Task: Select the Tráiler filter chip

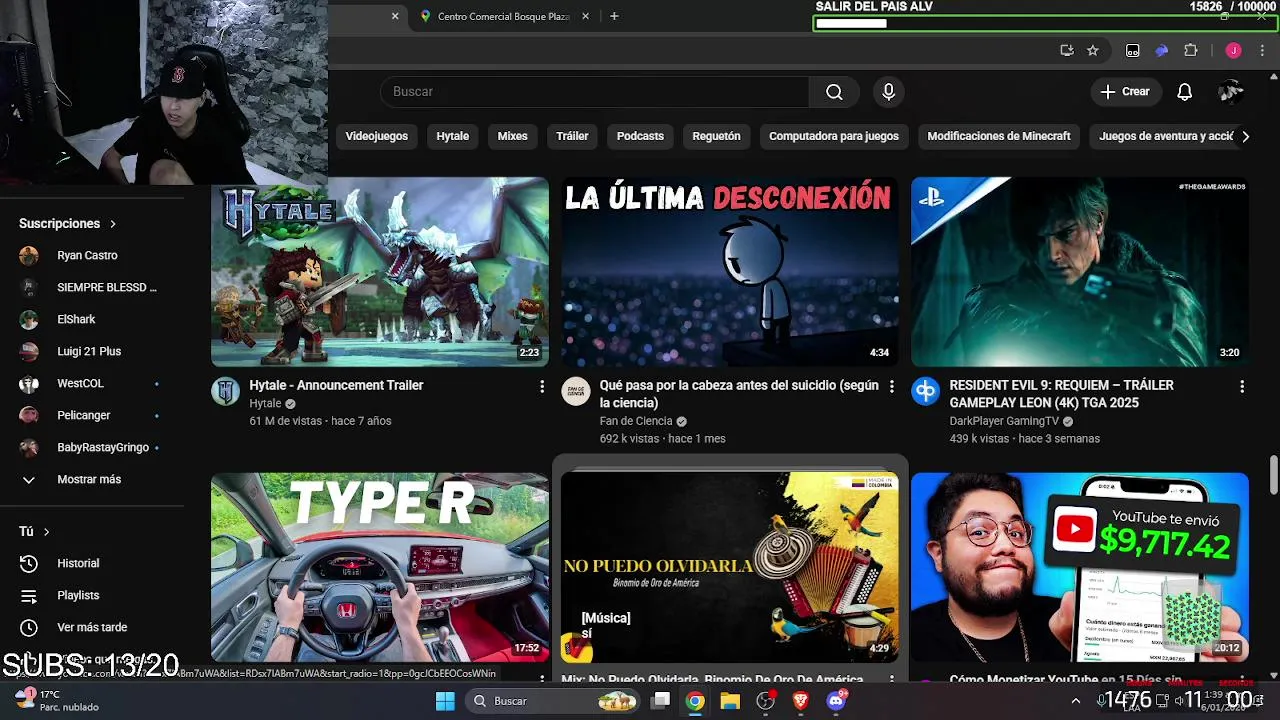Action: 572,136
